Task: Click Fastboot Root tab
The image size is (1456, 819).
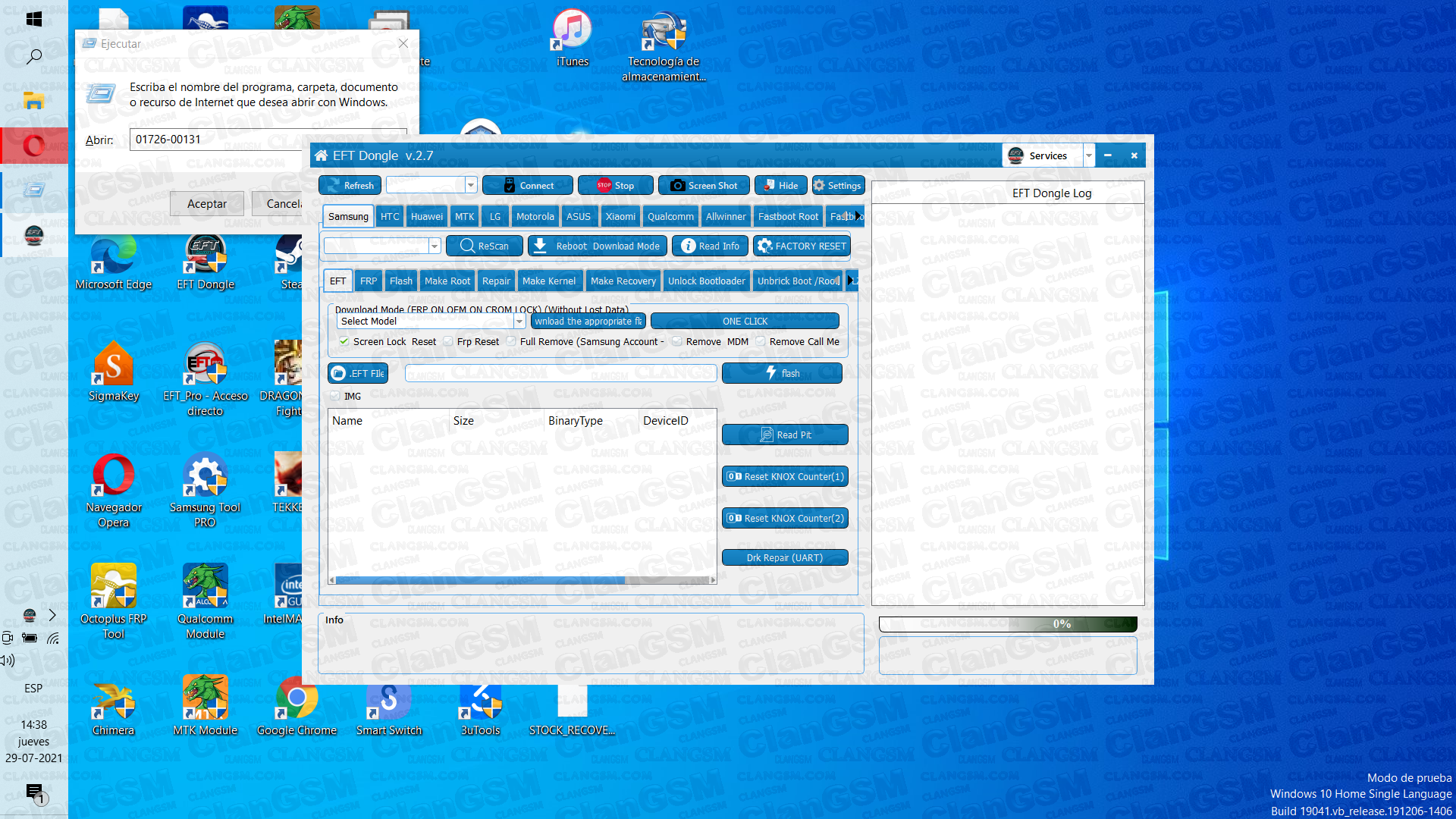Action: coord(788,216)
